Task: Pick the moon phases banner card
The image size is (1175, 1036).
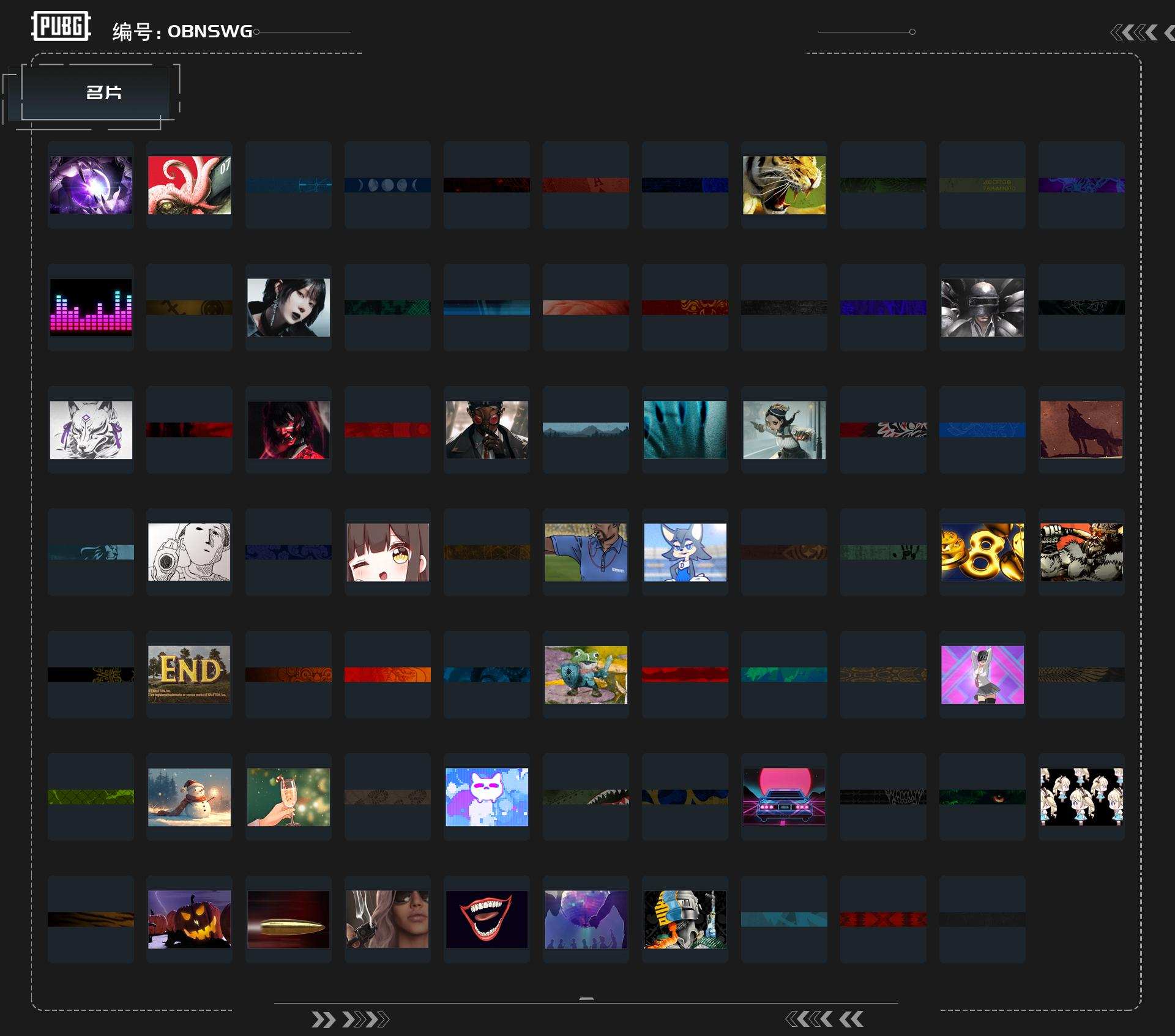Action: click(x=387, y=185)
